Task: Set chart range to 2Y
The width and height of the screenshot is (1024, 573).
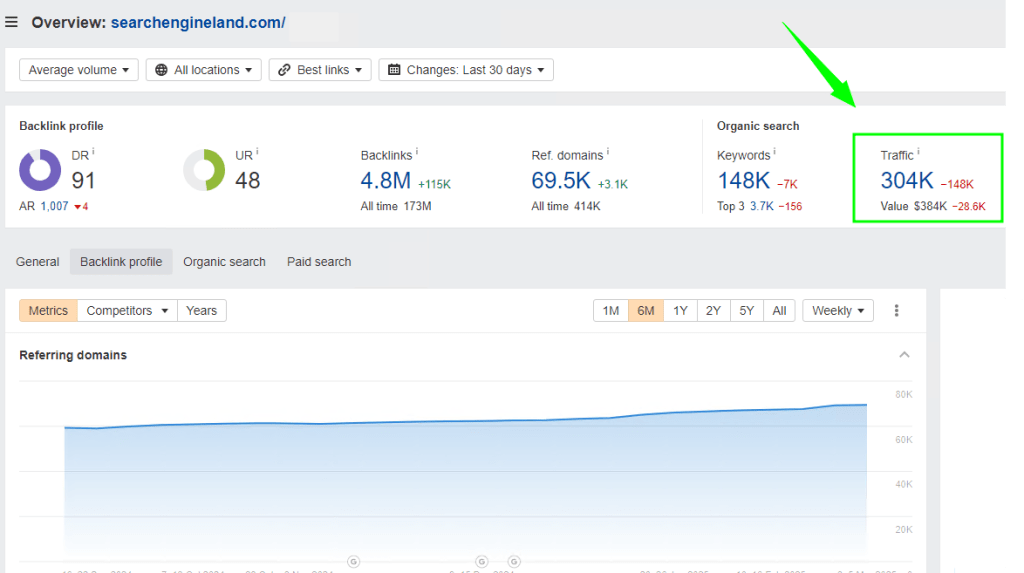Action: [713, 311]
